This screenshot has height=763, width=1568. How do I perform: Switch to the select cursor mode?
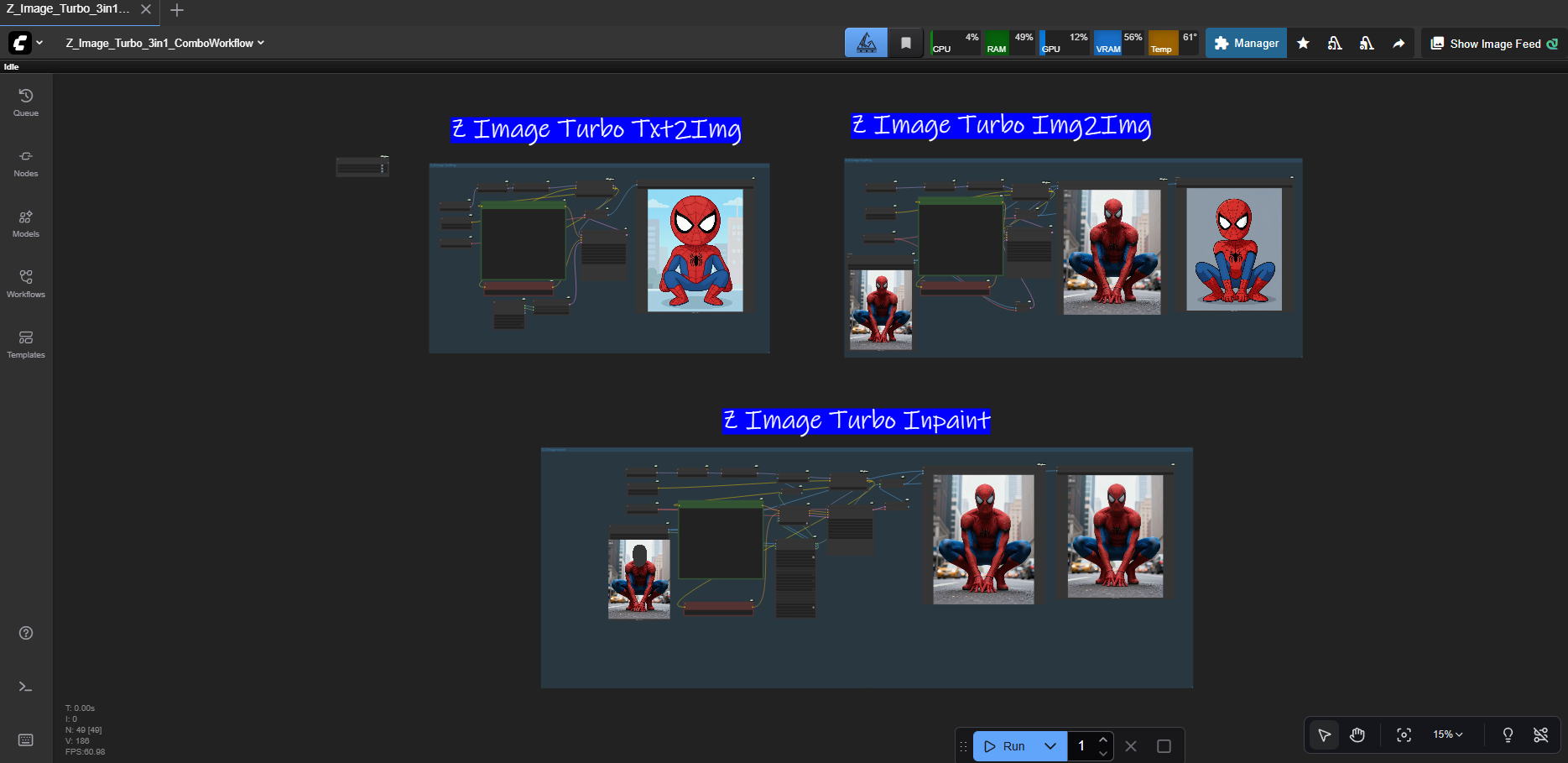1325,735
